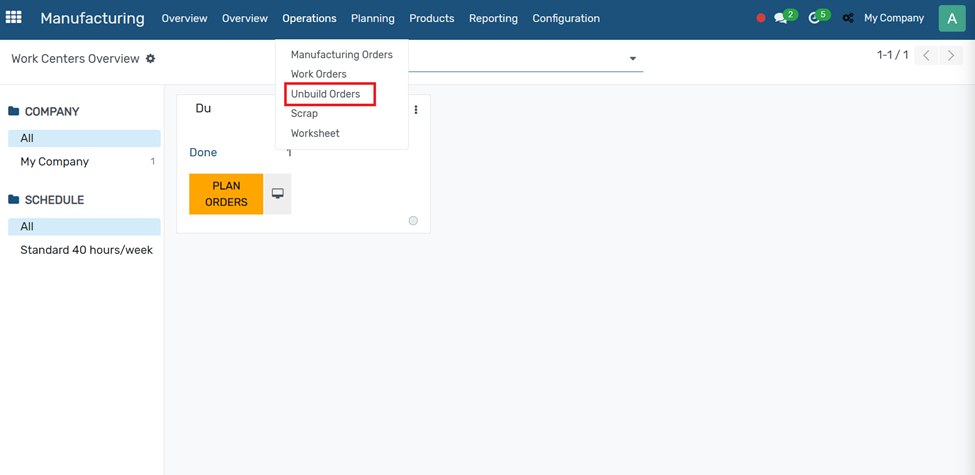Filter by My Company
The width and height of the screenshot is (975, 475).
pos(55,162)
